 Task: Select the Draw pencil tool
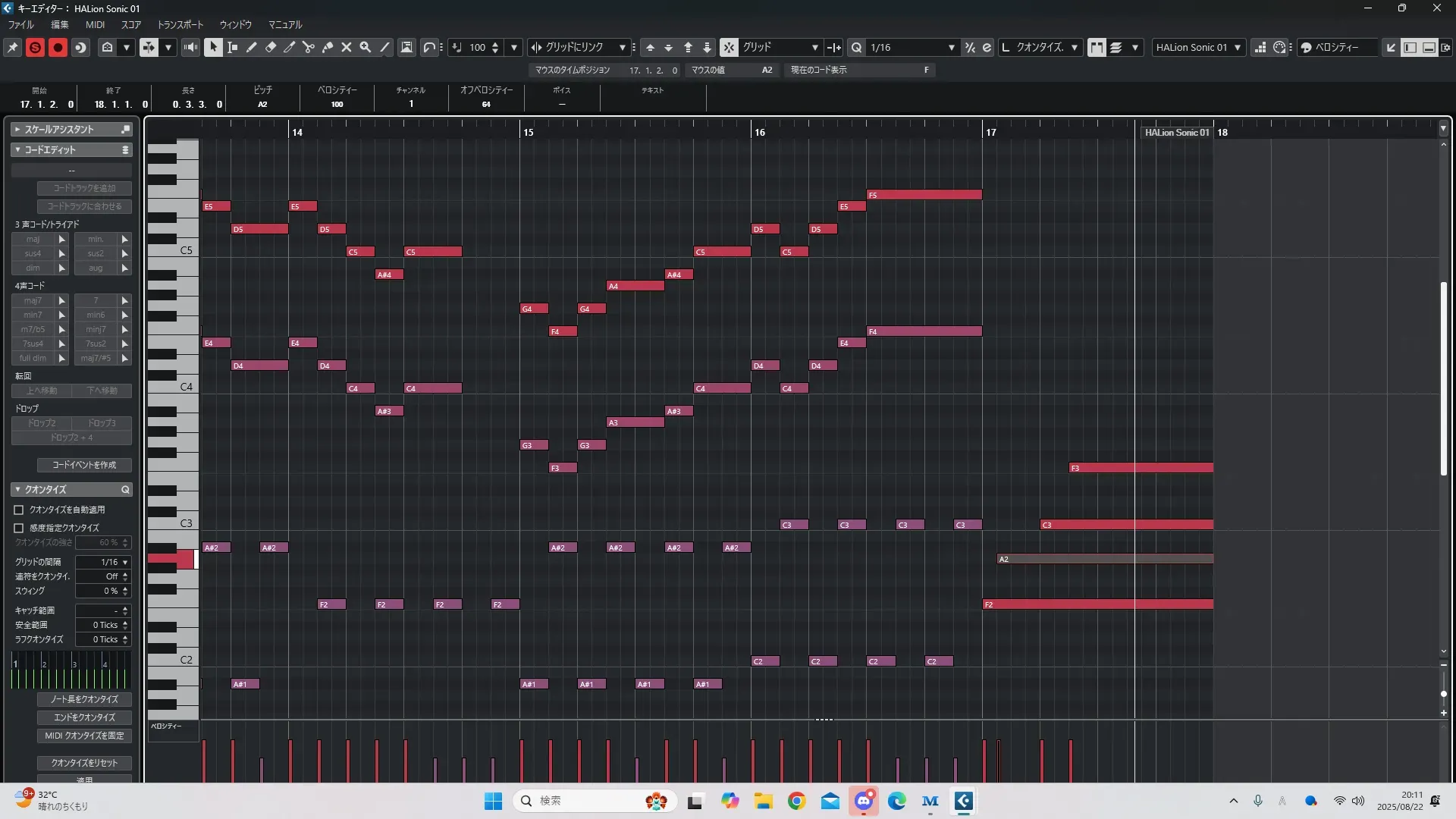click(251, 47)
